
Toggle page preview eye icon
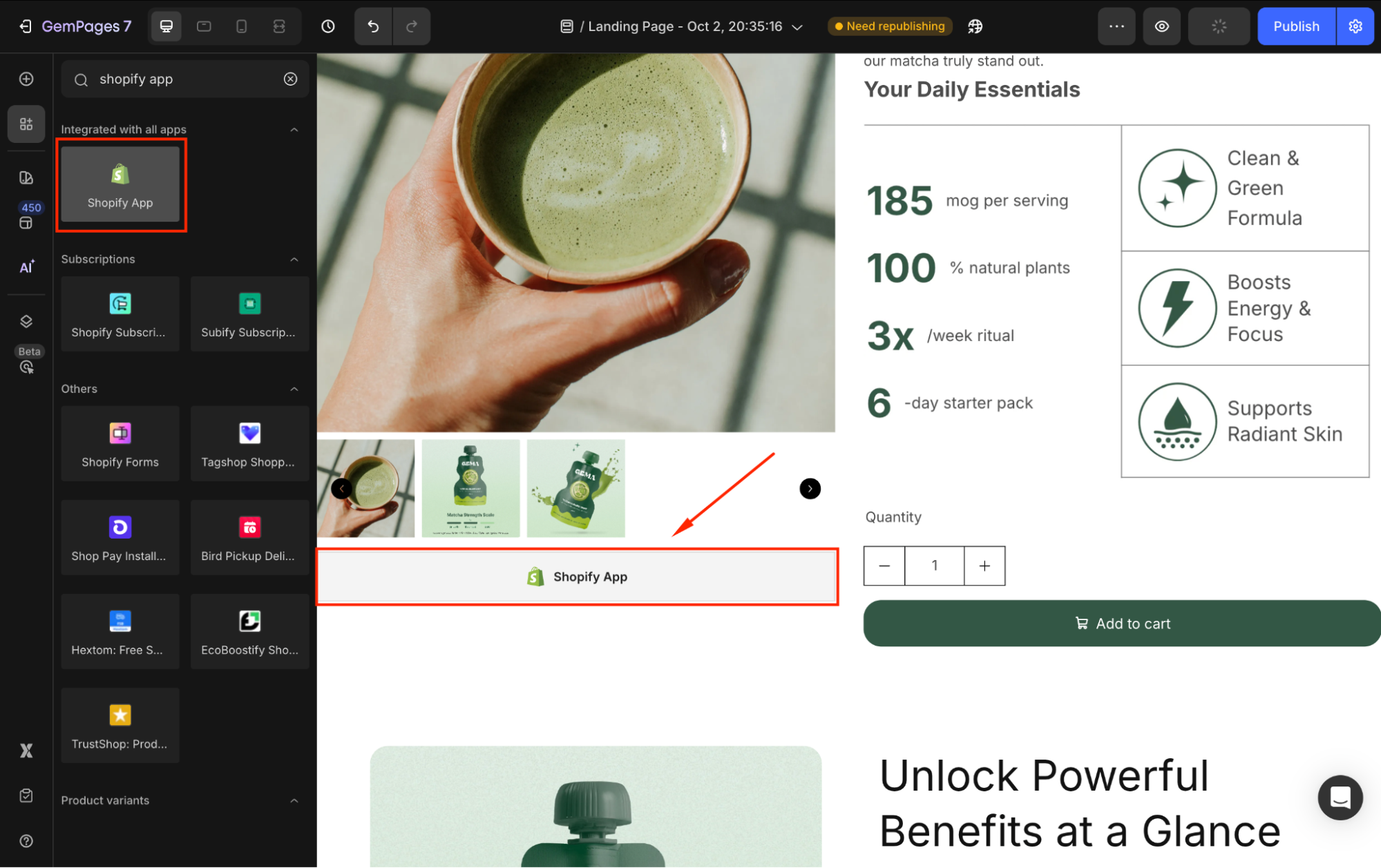point(1162,26)
